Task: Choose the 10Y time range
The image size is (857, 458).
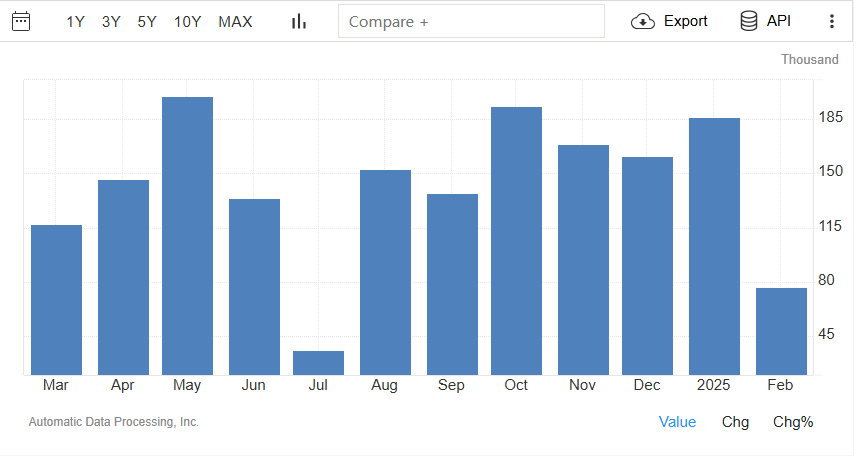Action: [187, 21]
